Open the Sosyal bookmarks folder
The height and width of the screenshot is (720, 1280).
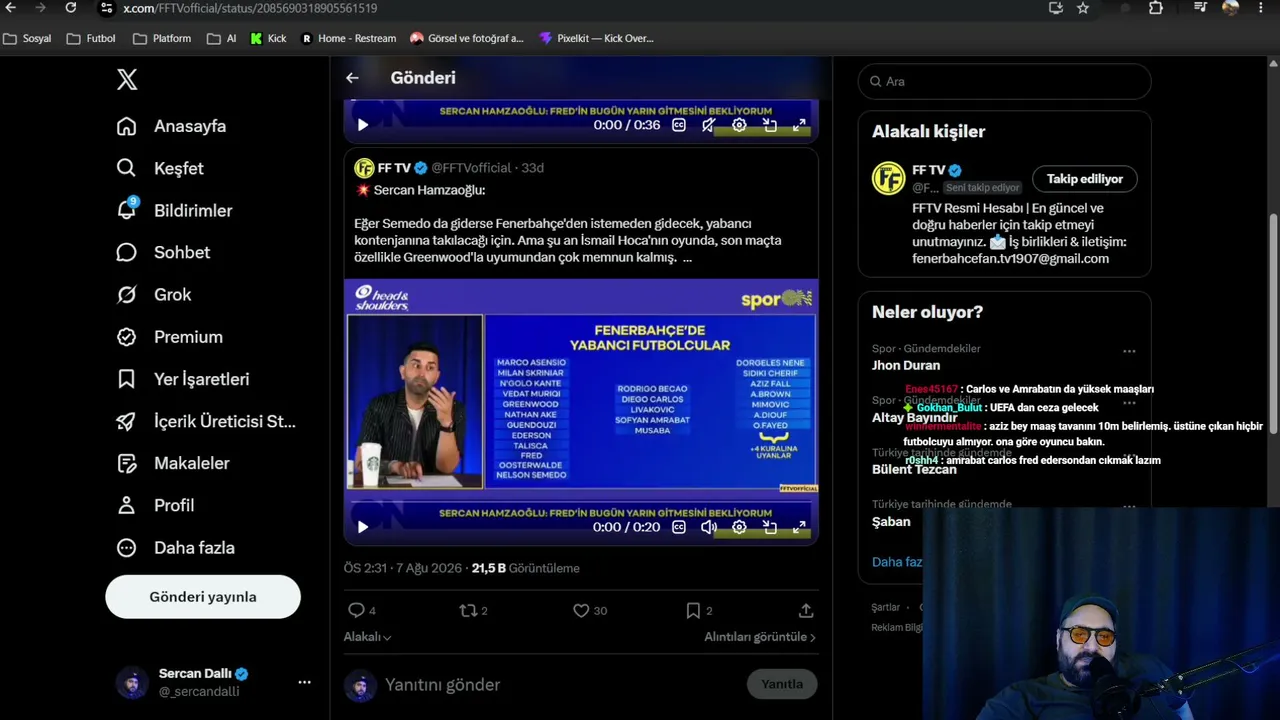coord(28,38)
